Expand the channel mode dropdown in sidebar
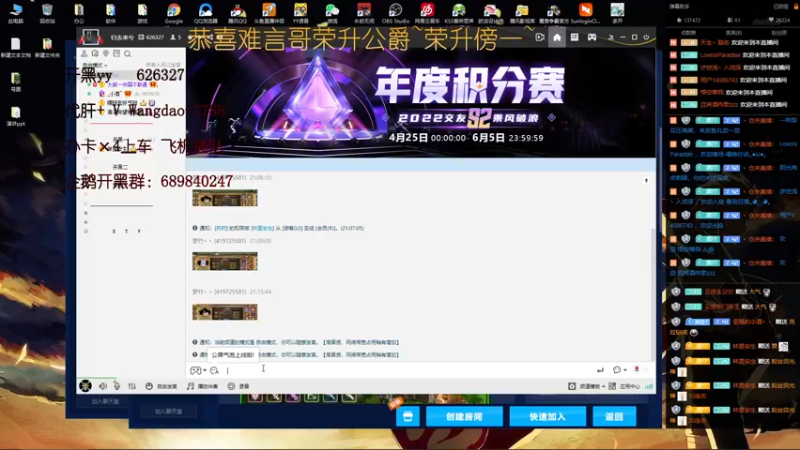800x450 pixels. [95, 65]
